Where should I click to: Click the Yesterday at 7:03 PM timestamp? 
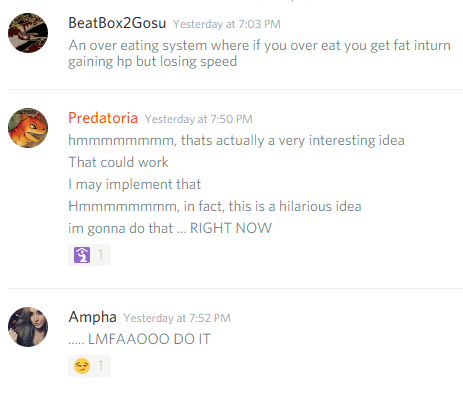coord(227,24)
